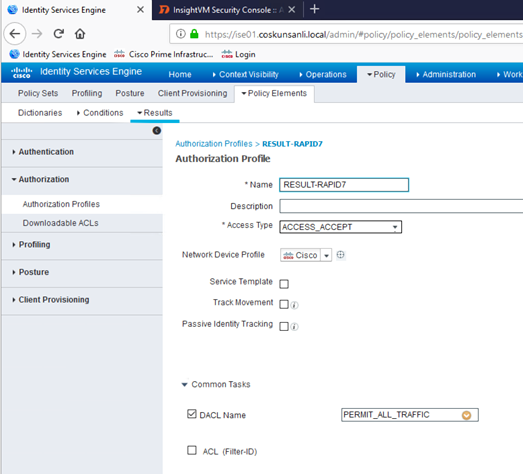Click Authorization Profiles breadcrumb link
This screenshot has height=474, width=523.
coord(214,144)
